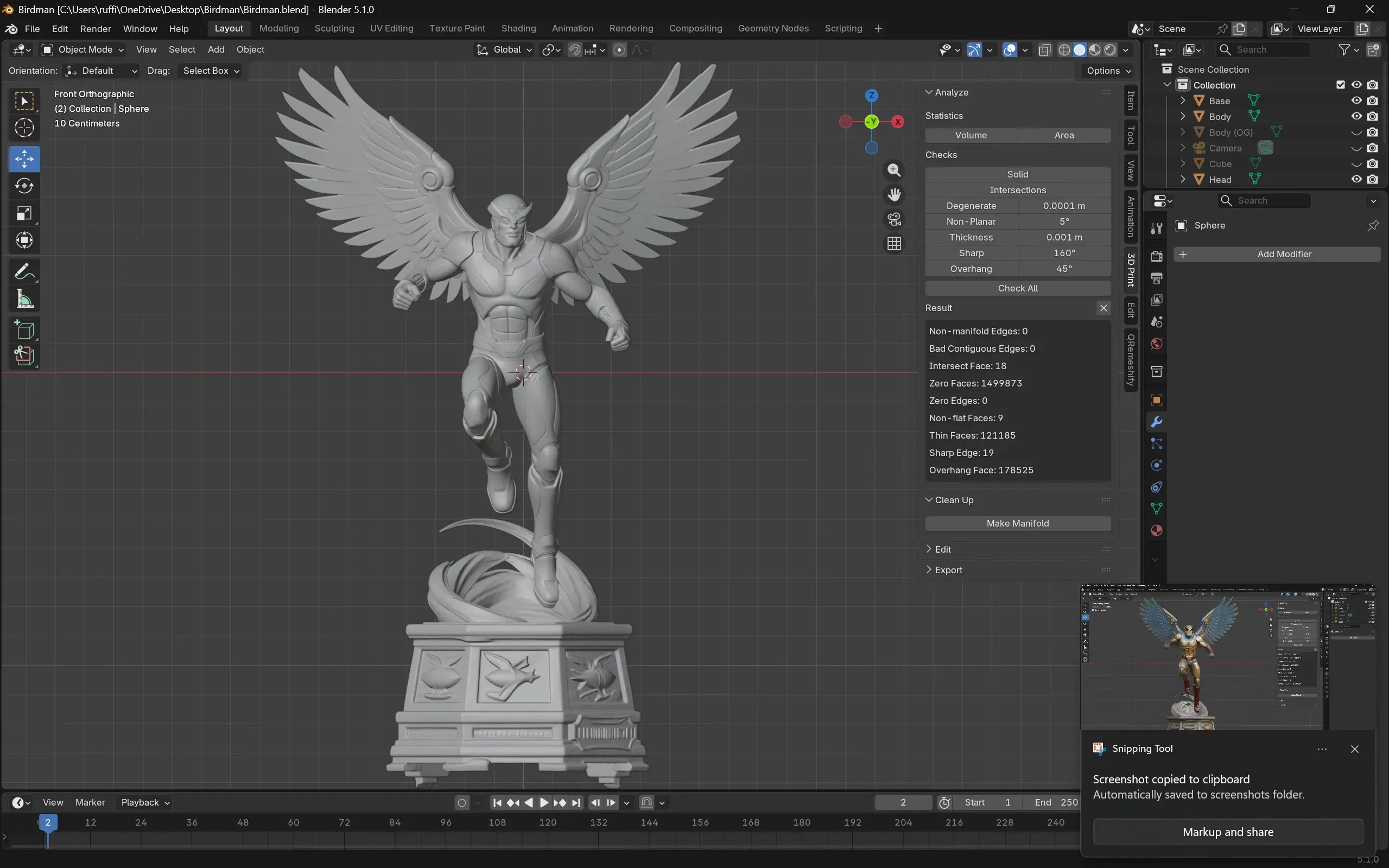Open the Snipping Tool screenshot thumbnail
The width and height of the screenshot is (1389, 868).
click(x=1228, y=657)
